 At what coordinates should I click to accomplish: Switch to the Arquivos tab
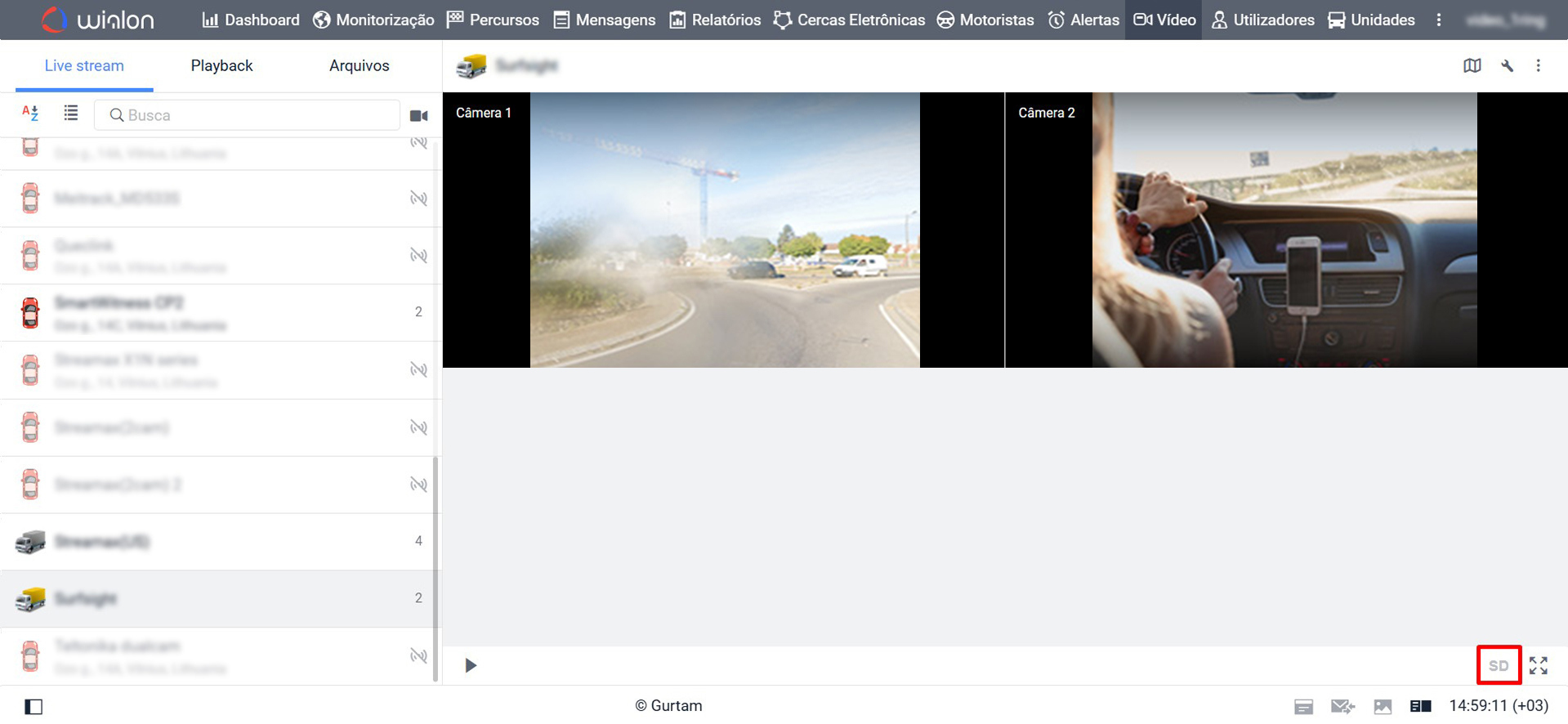359,65
